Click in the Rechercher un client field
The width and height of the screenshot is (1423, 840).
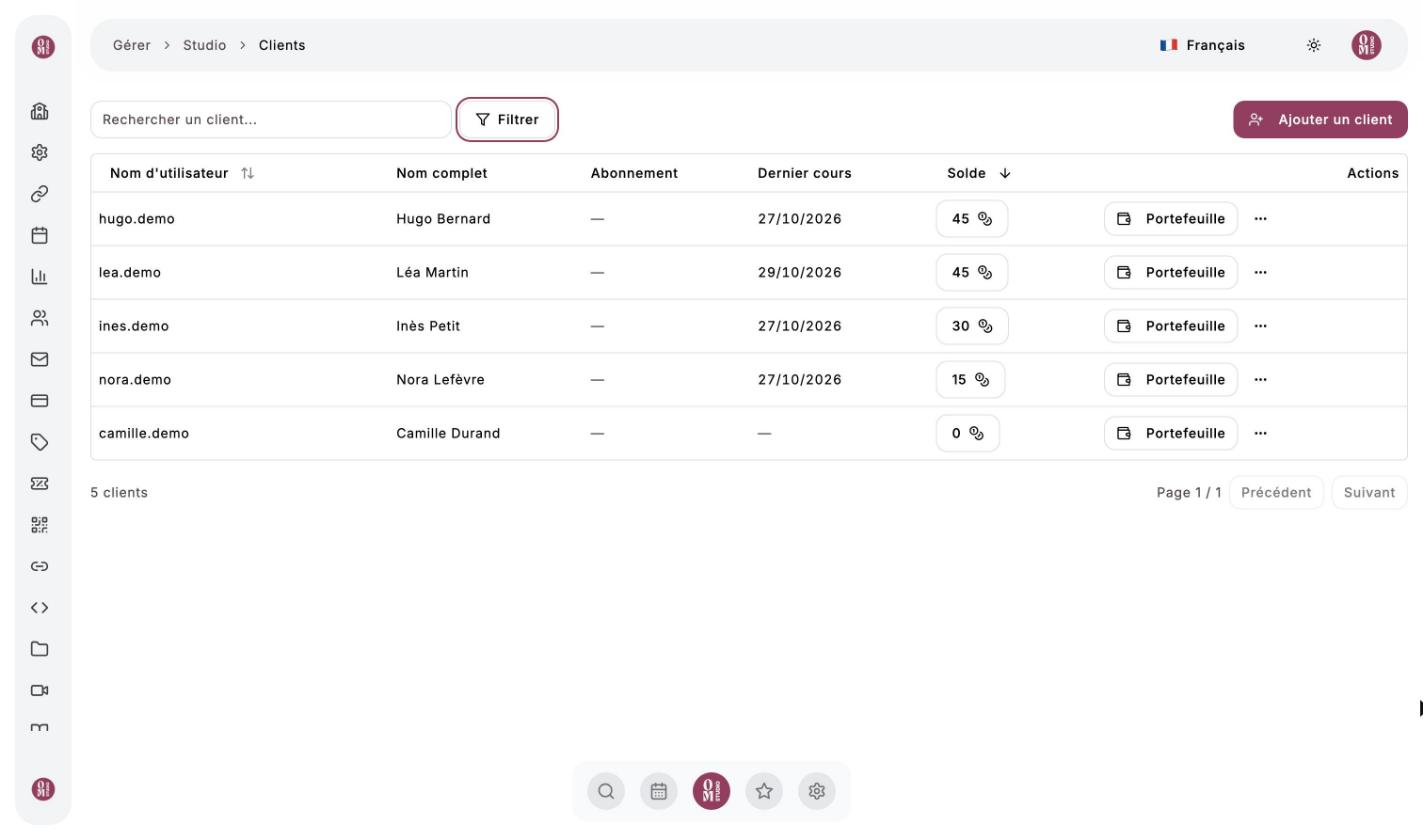270,119
